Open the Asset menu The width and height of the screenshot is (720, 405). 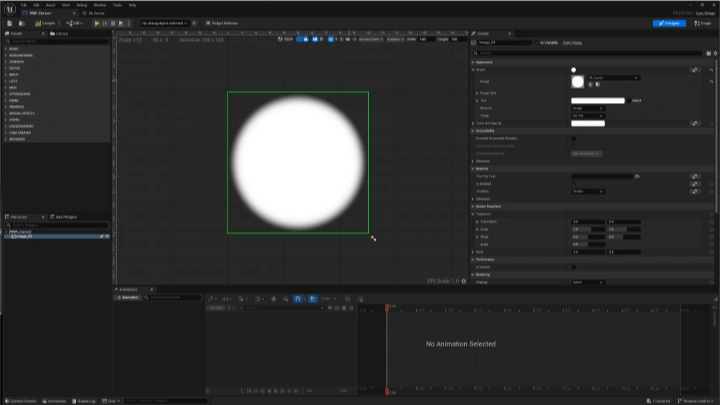pyautogui.click(x=51, y=5)
